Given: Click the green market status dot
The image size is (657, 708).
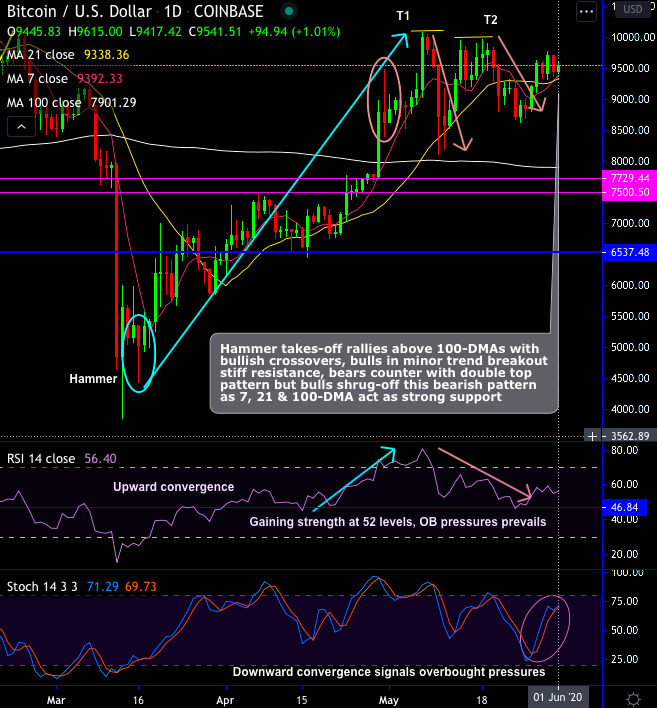Looking at the screenshot, I should click(289, 11).
